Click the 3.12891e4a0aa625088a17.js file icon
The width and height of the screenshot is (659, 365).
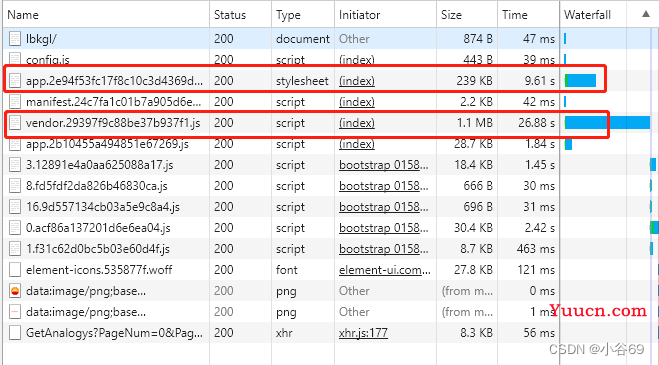coord(15,165)
